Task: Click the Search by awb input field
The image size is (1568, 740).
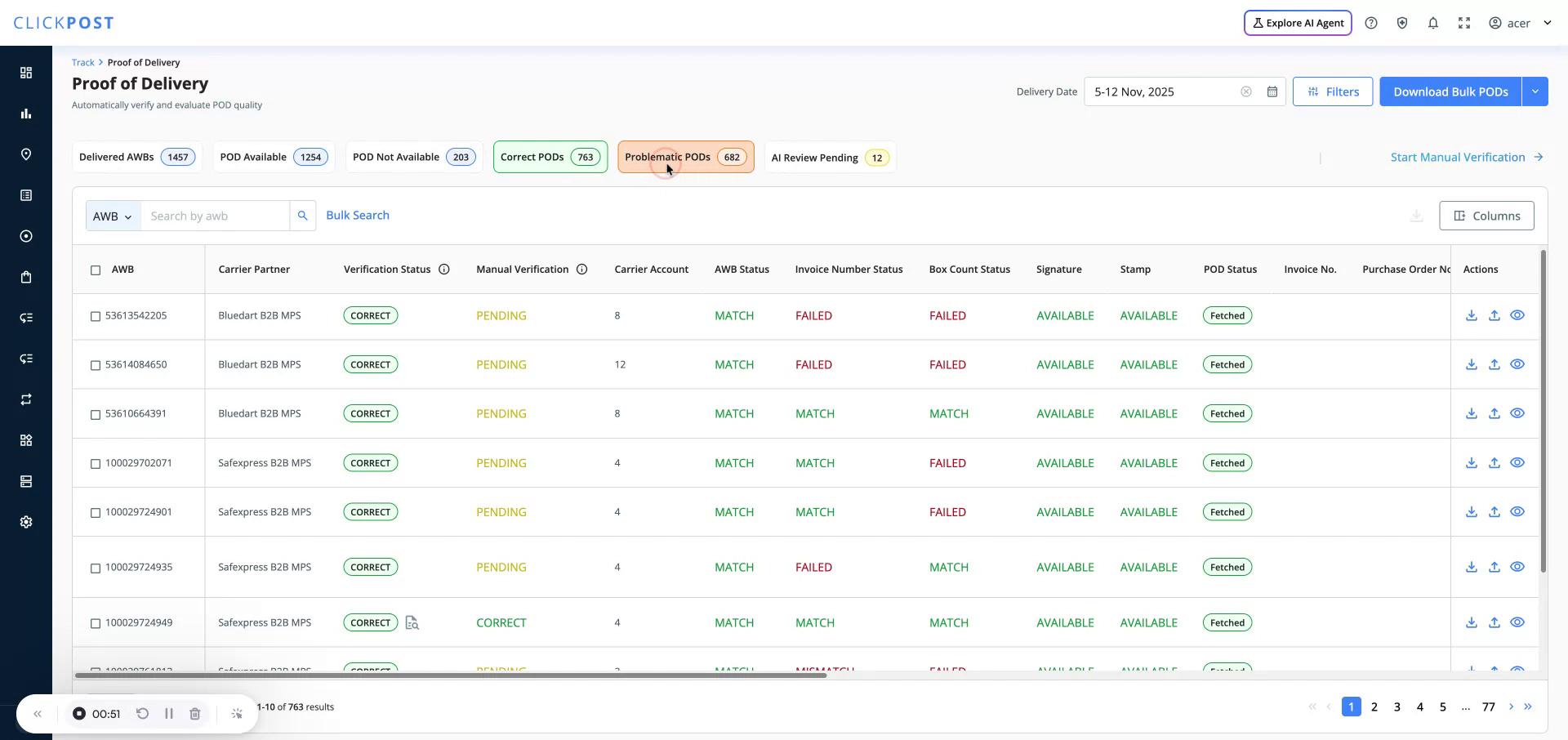Action: click(x=216, y=216)
